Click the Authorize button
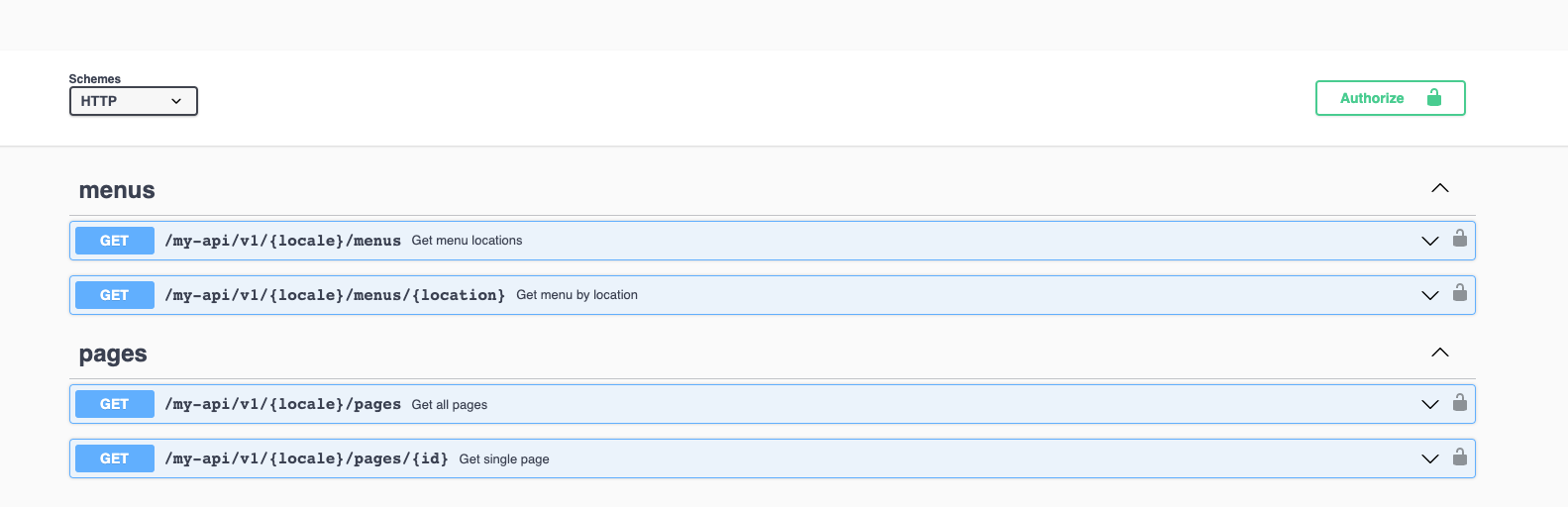1568x507 pixels. pos(1390,98)
